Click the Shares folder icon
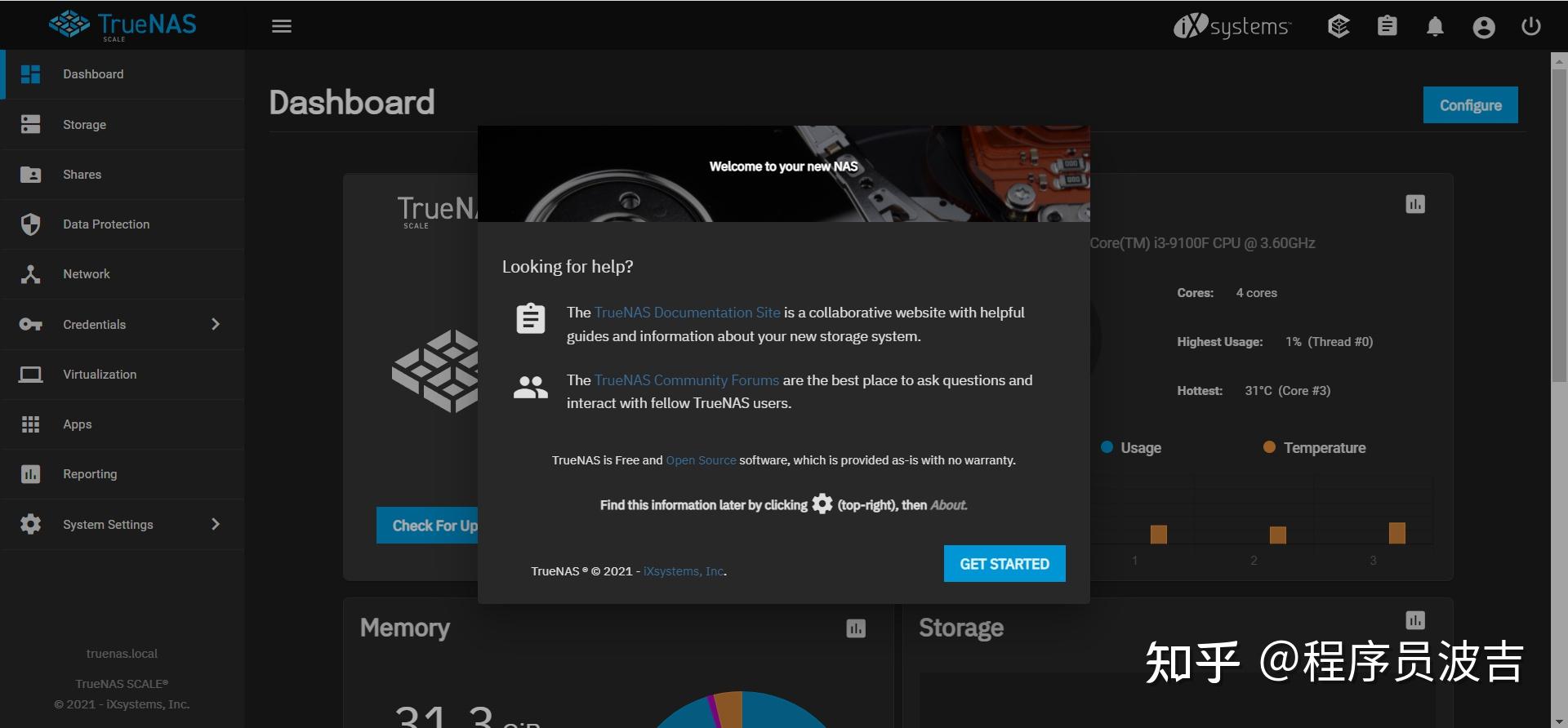 pos(30,174)
